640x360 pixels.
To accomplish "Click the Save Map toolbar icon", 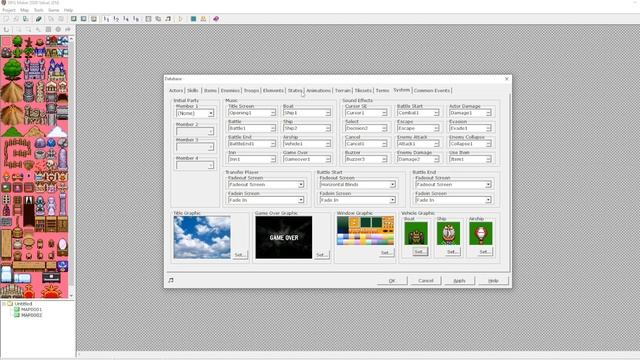I will click(x=51, y=19).
